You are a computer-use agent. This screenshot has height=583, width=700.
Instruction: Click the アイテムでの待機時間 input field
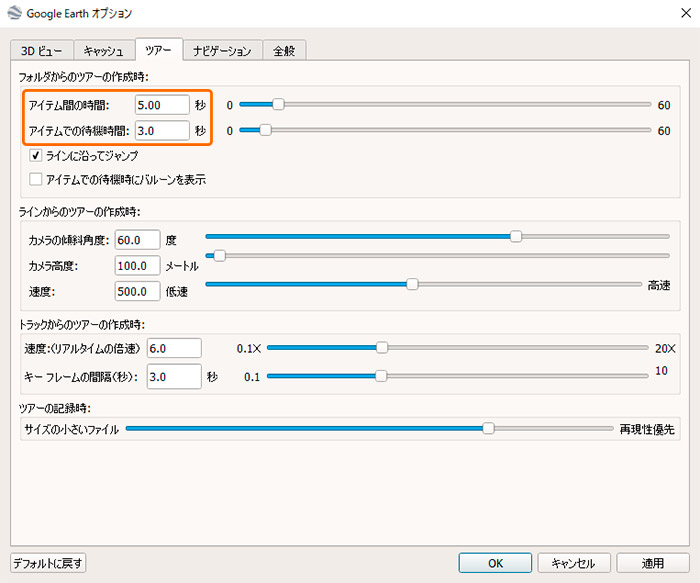click(162, 131)
